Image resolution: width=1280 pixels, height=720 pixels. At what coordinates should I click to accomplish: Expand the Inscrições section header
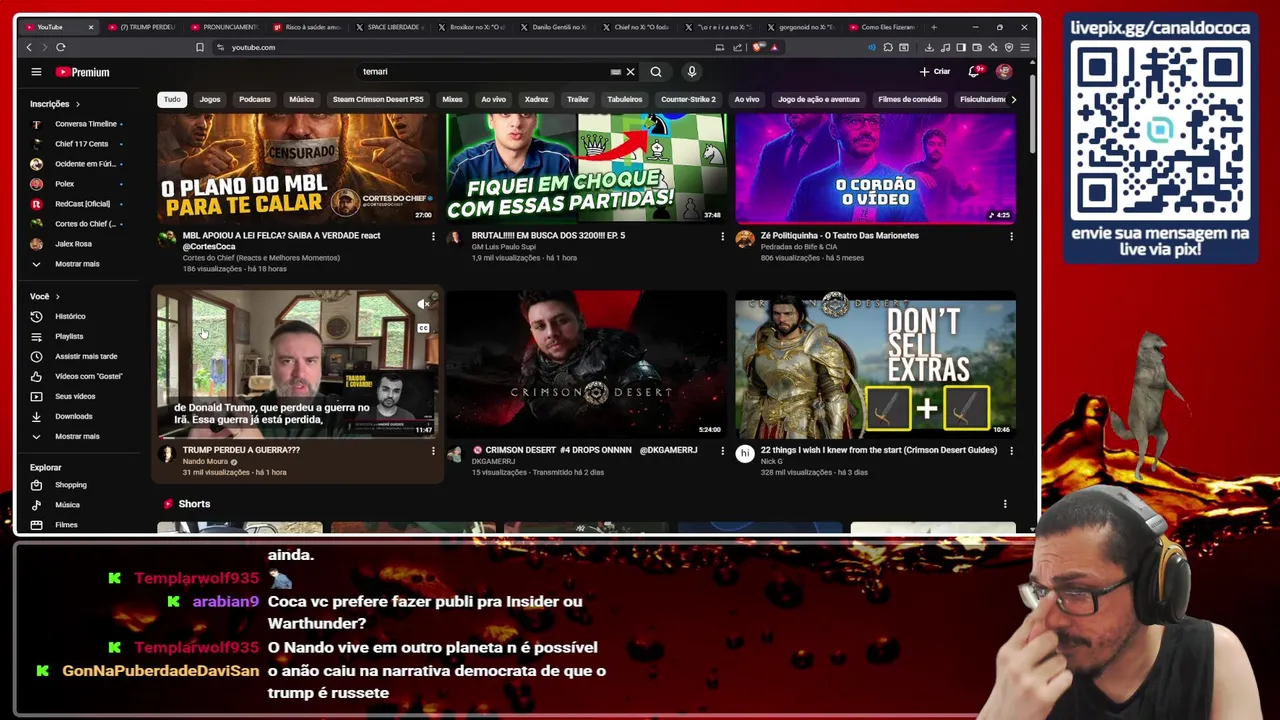click(x=55, y=104)
